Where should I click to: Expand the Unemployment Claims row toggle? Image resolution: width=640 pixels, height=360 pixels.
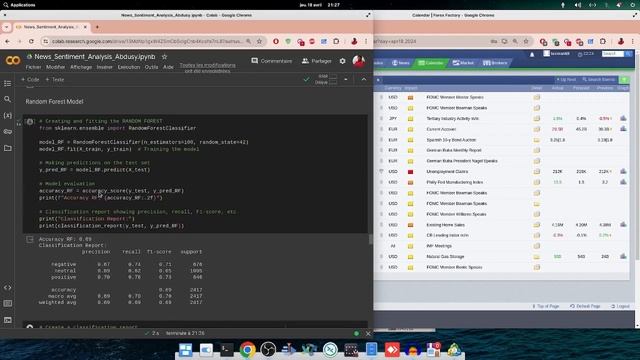click(x=381, y=171)
